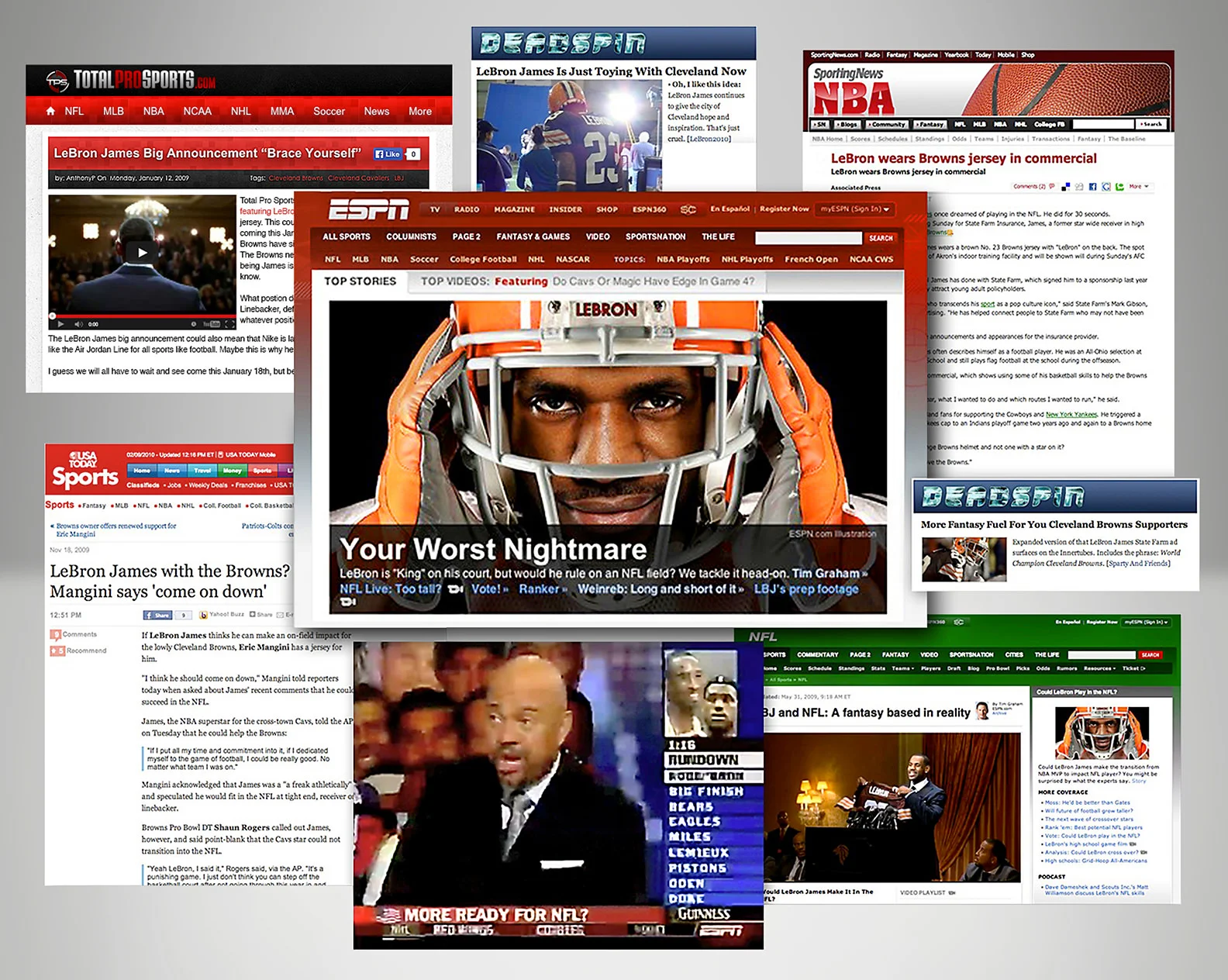The image size is (1228, 980).
Task: Open COLUMNISTS menu on ESPN
Action: 411,237
